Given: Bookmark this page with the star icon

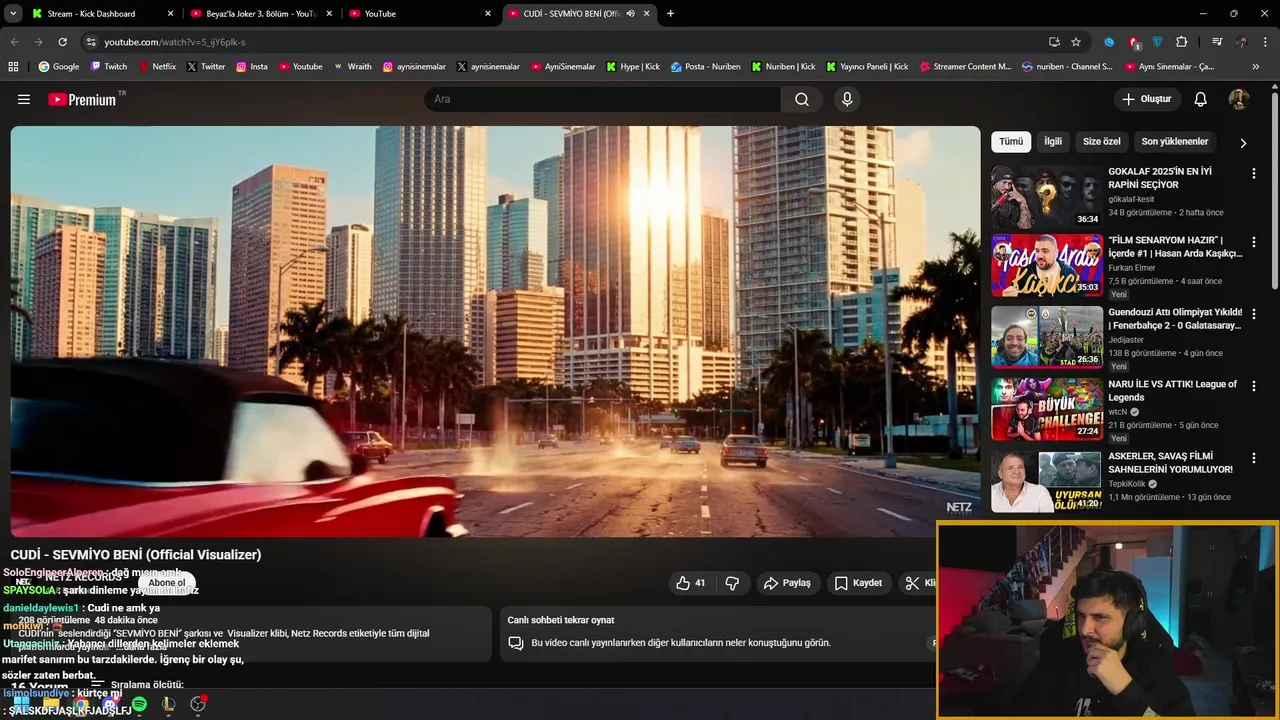Looking at the screenshot, I should point(1076,42).
